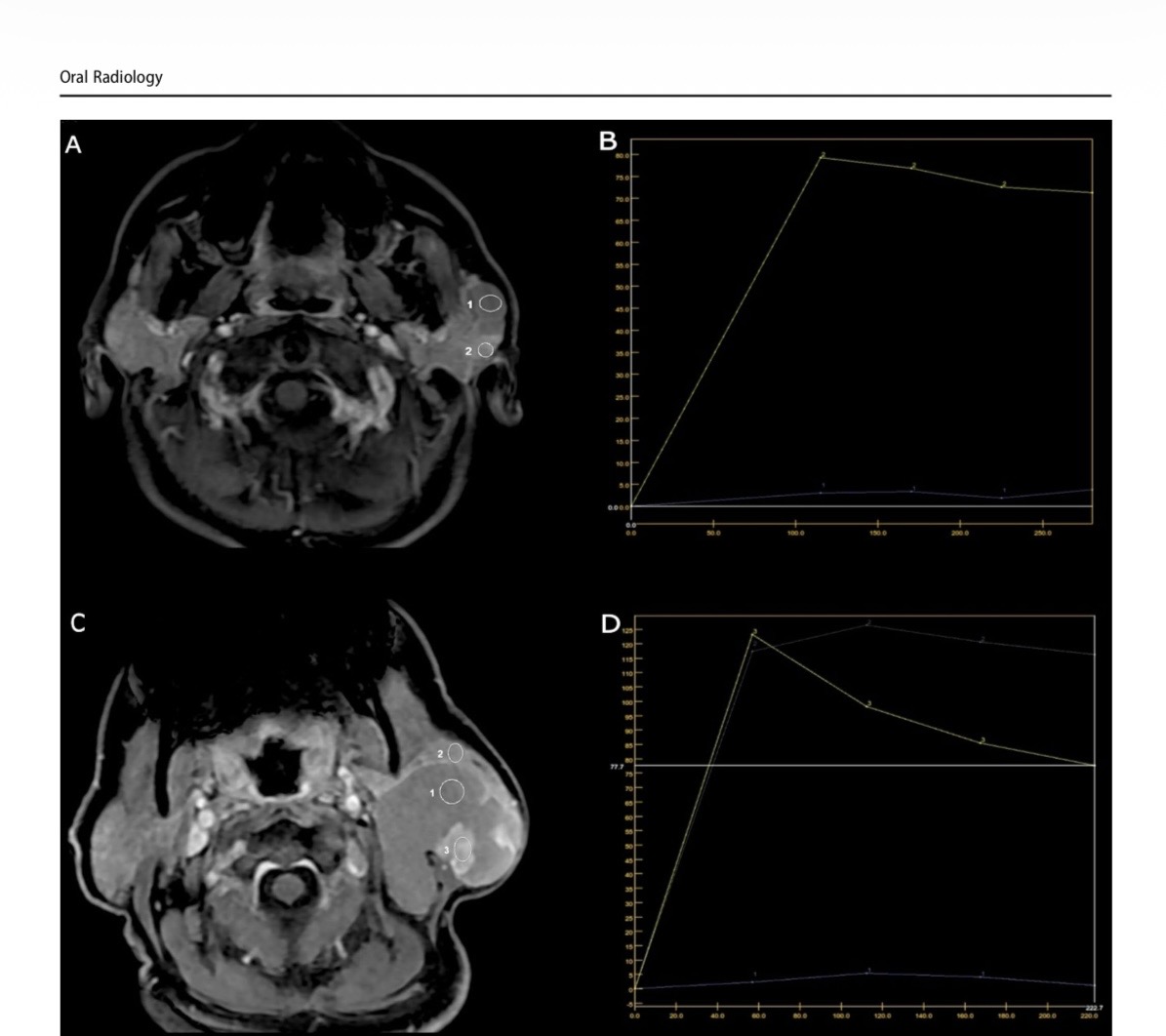1166x1036 pixels.
Task: Click the yellow curve peak in graph B
Action: (x=821, y=157)
